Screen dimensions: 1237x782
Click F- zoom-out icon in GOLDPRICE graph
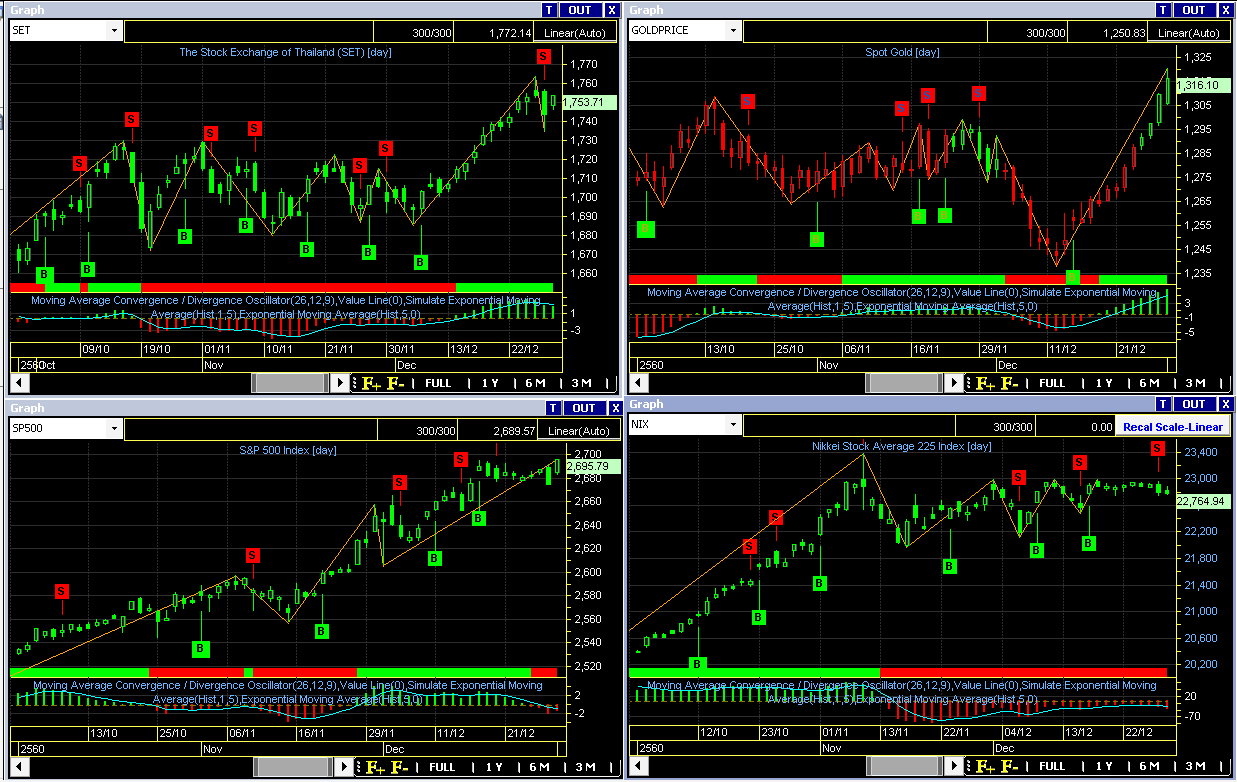pyautogui.click(x=1010, y=383)
